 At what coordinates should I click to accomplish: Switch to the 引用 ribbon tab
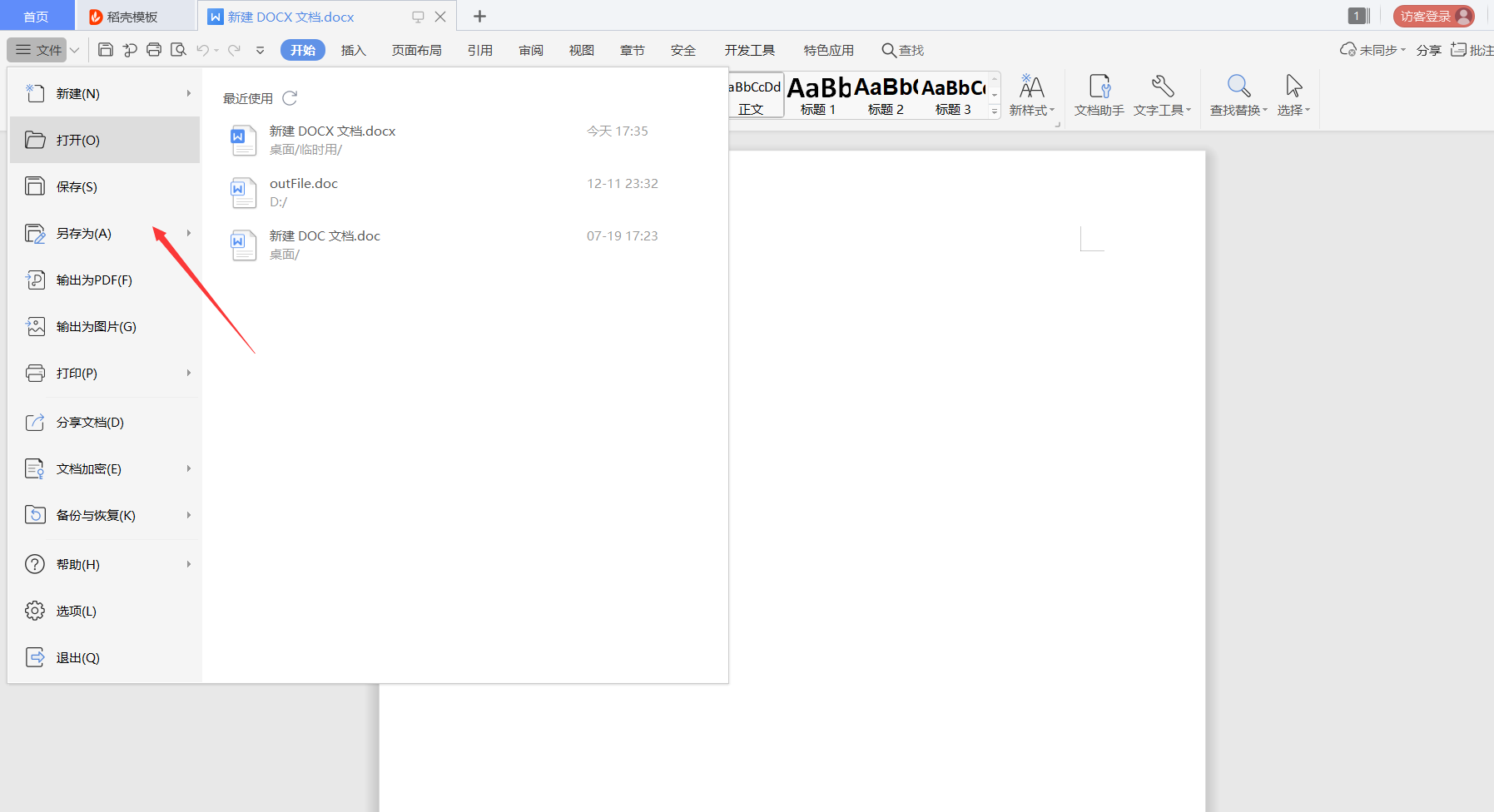[x=480, y=50]
